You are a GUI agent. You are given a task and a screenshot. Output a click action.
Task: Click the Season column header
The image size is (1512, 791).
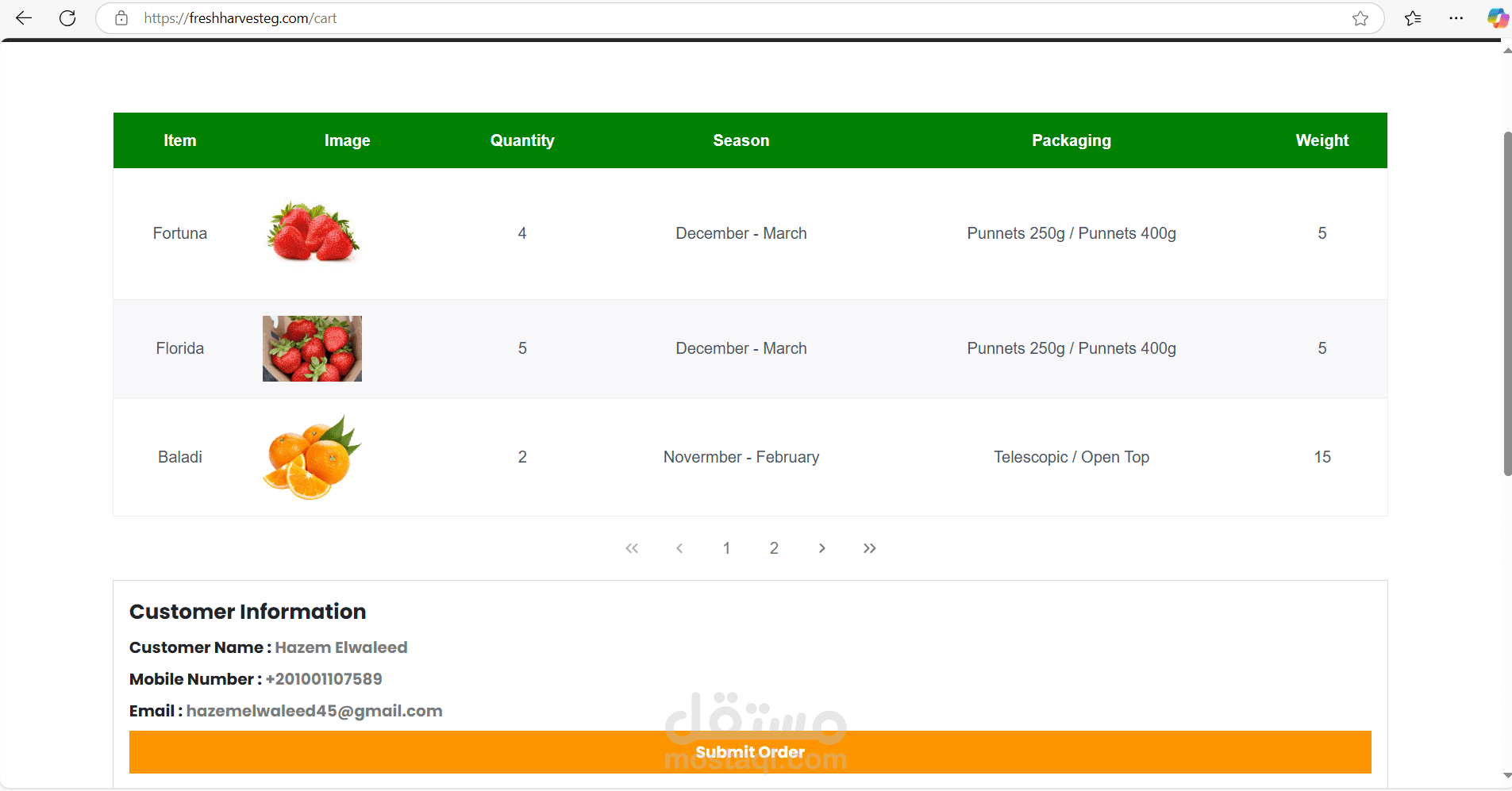741,140
